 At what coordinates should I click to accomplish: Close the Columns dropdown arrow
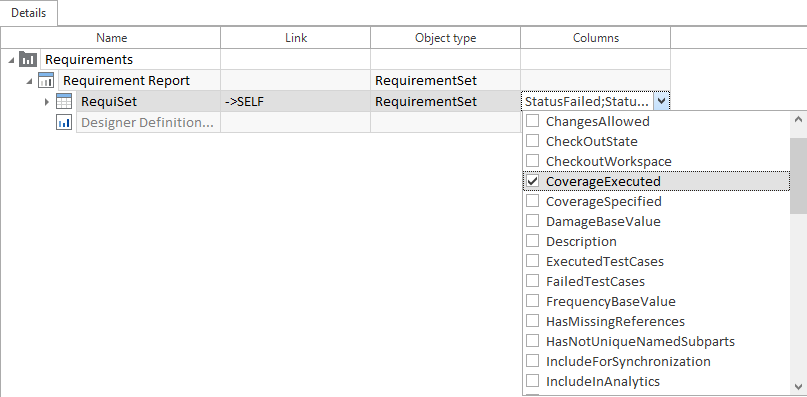[661, 102]
